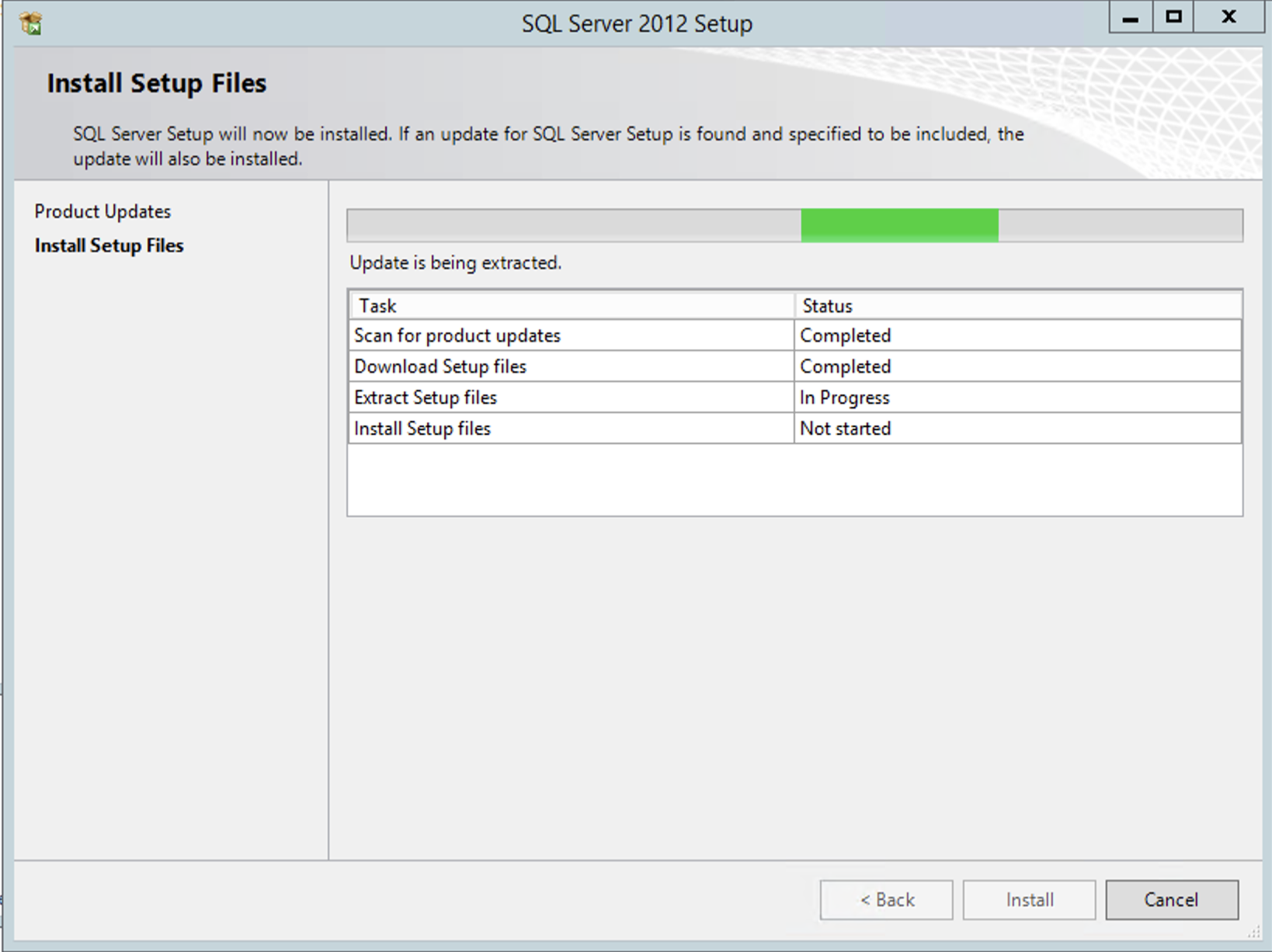Viewport: 1272px width, 952px height.
Task: Click the Install Setup Files page heading
Action: click(x=156, y=82)
